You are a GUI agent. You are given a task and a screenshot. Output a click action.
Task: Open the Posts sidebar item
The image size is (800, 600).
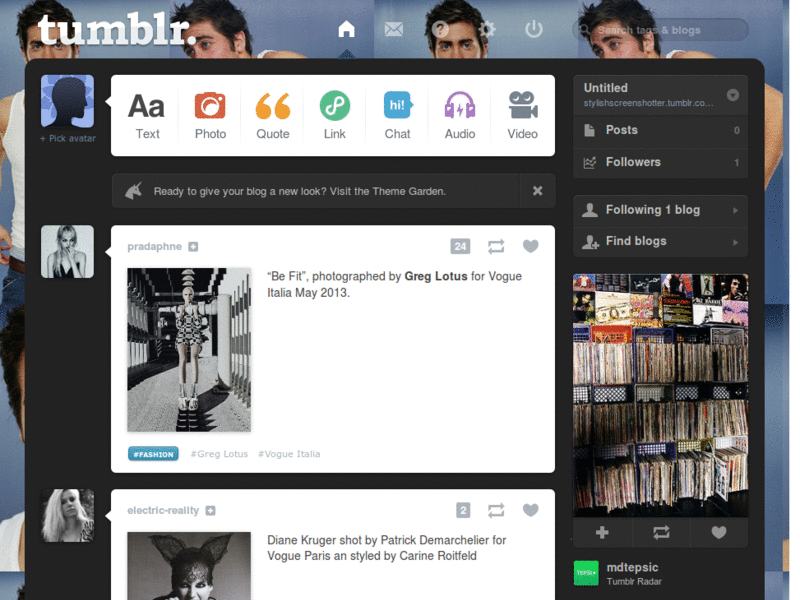[x=660, y=130]
